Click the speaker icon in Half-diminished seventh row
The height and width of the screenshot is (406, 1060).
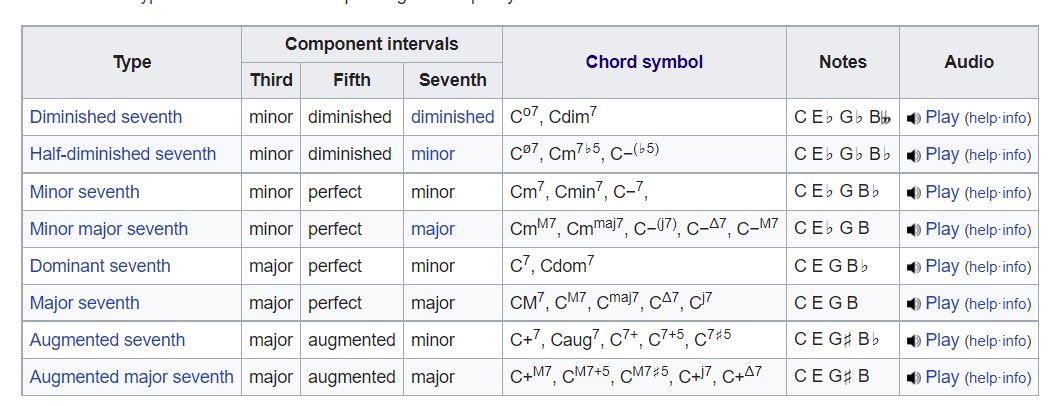pyautogui.click(x=913, y=155)
